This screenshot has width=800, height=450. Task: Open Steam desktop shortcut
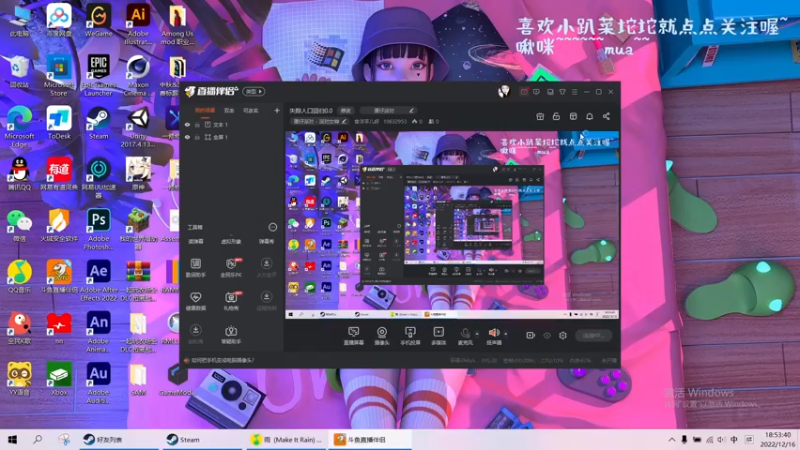click(x=98, y=124)
